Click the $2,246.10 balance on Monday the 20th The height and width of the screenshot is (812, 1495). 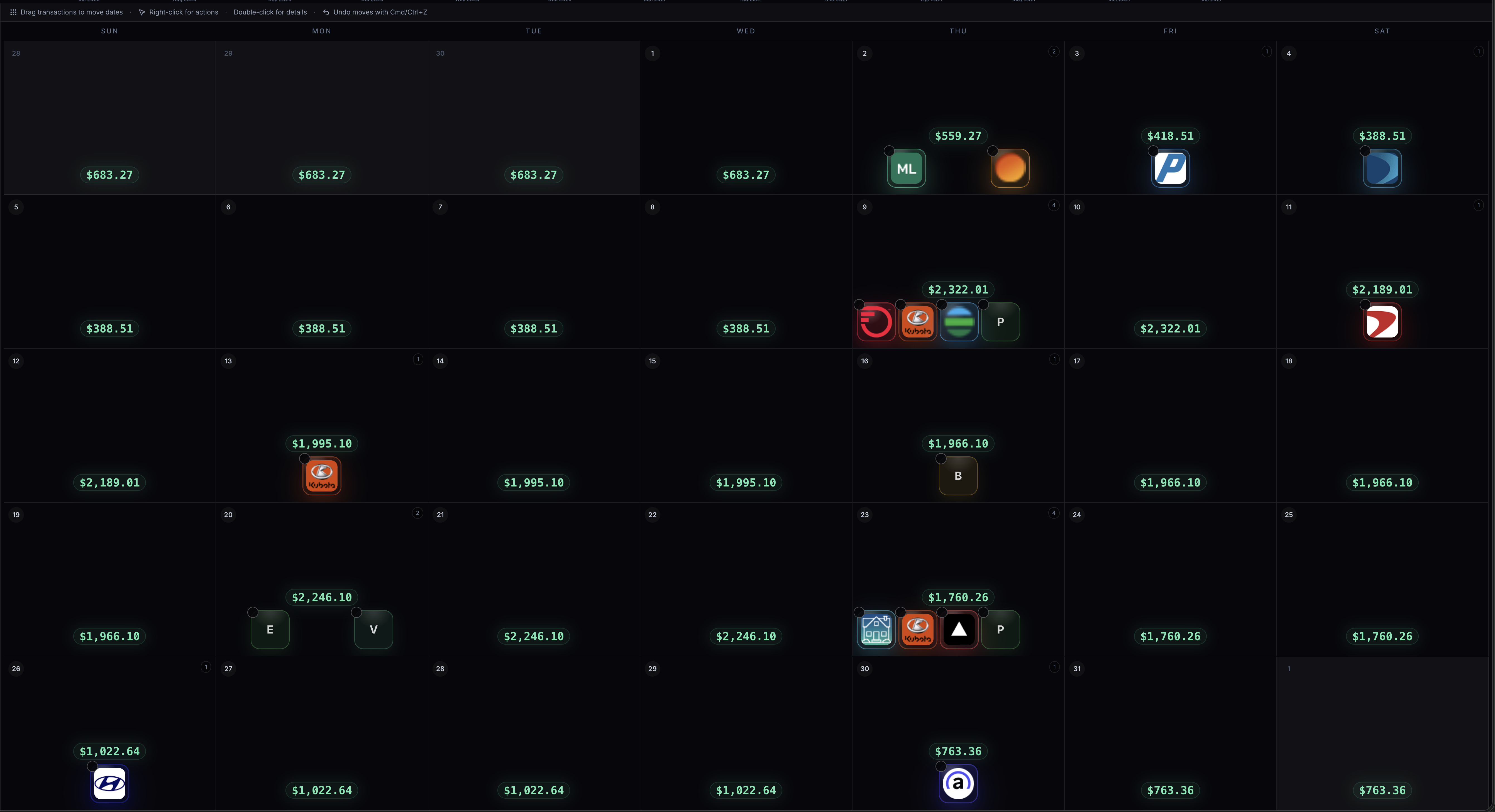click(x=321, y=597)
